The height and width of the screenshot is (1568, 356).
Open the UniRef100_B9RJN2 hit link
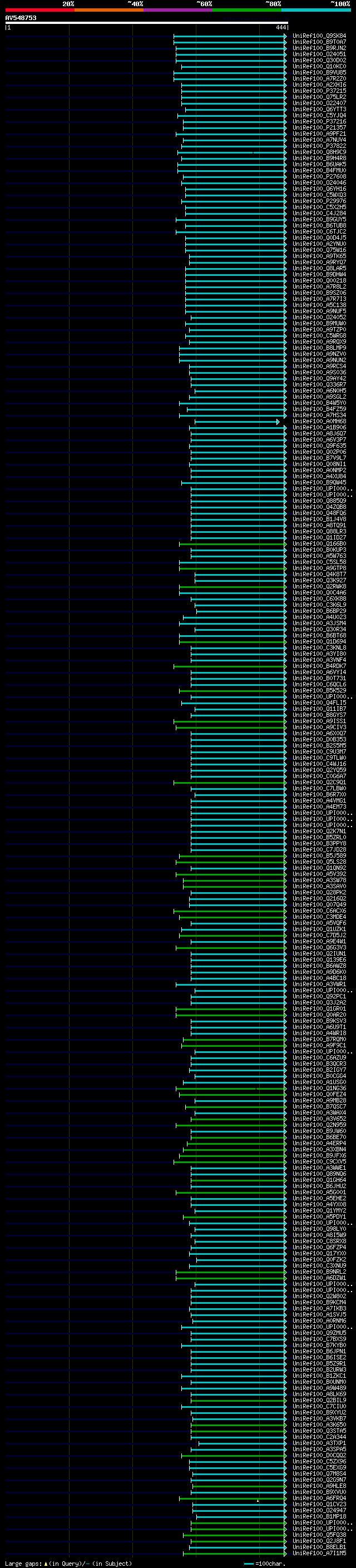319,48
